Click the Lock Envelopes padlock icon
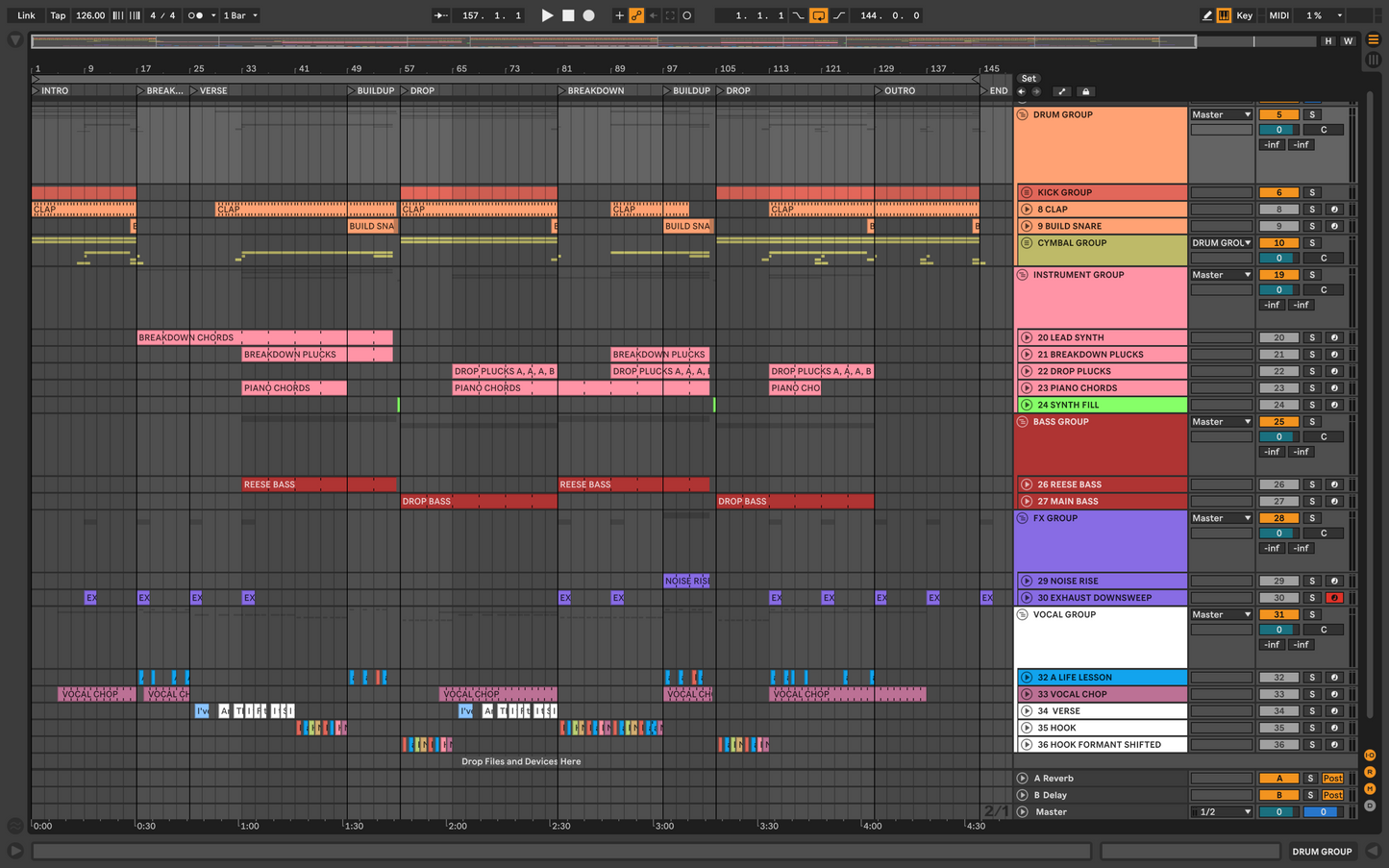 (x=1086, y=92)
